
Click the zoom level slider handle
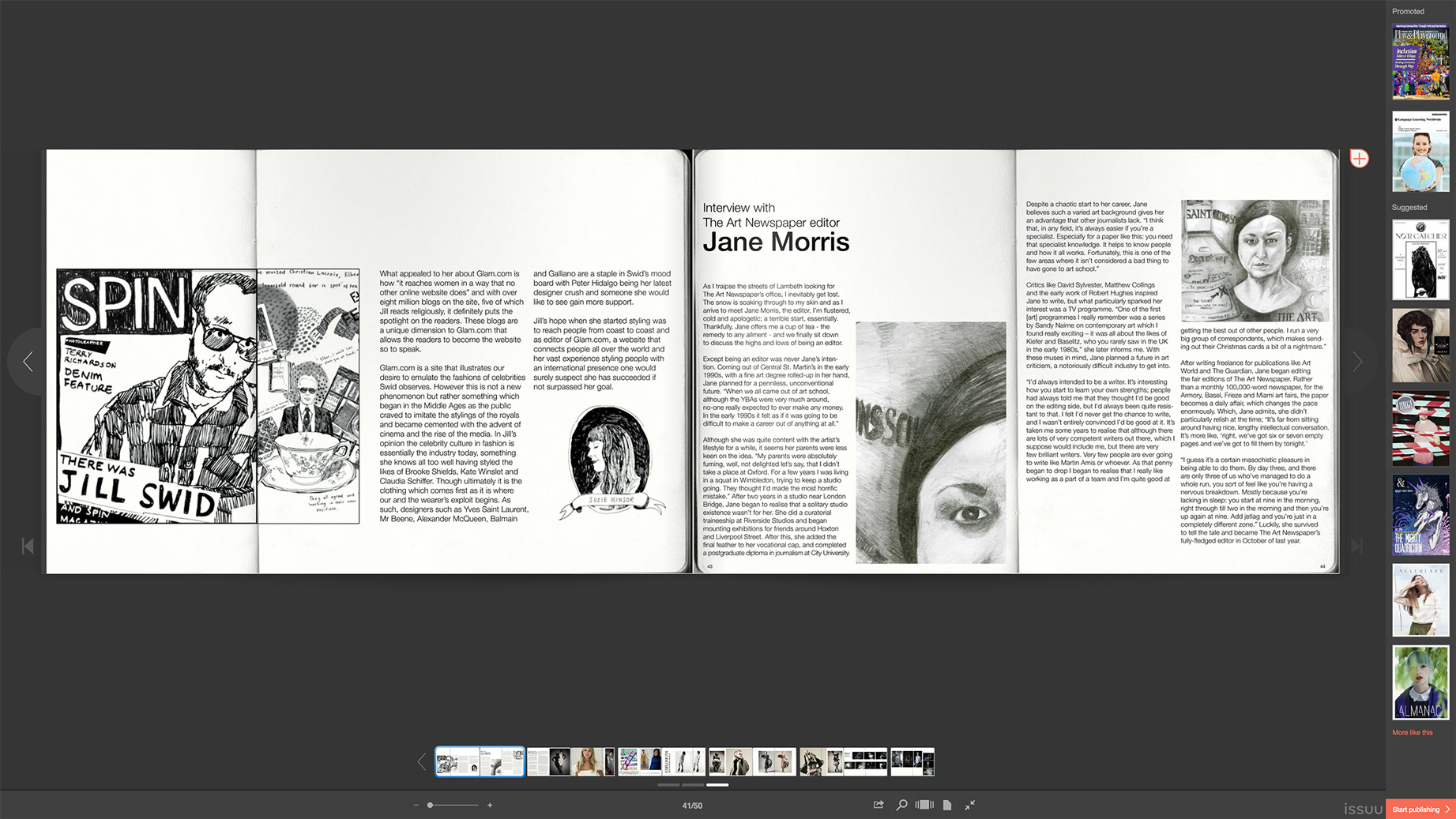coord(430,805)
